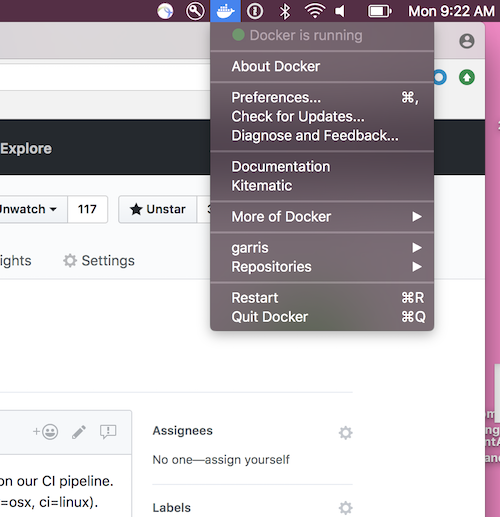Expand the More of Docker submenu

[322, 217]
